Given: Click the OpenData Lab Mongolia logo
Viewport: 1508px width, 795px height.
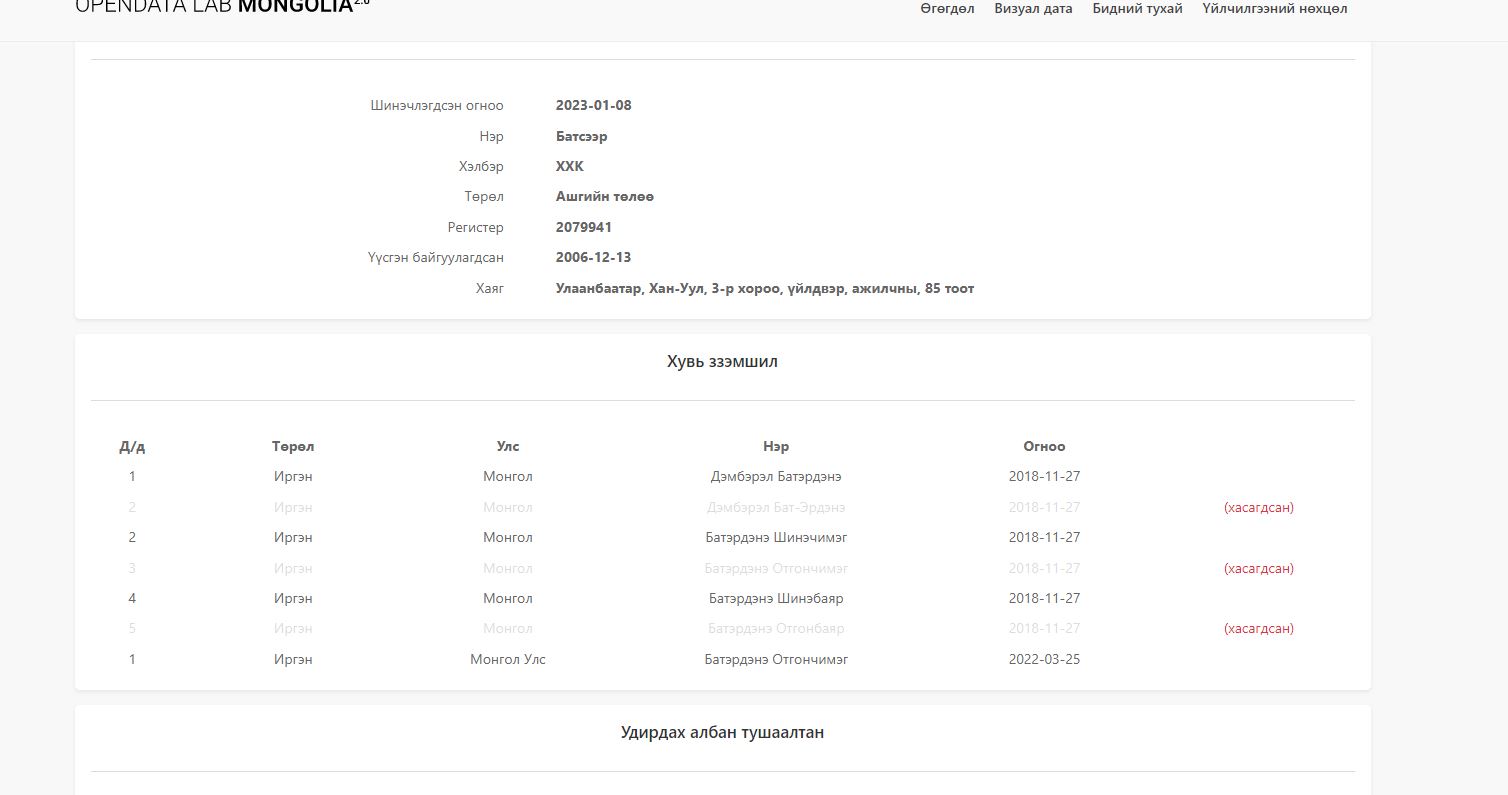Looking at the screenshot, I should (222, 8).
